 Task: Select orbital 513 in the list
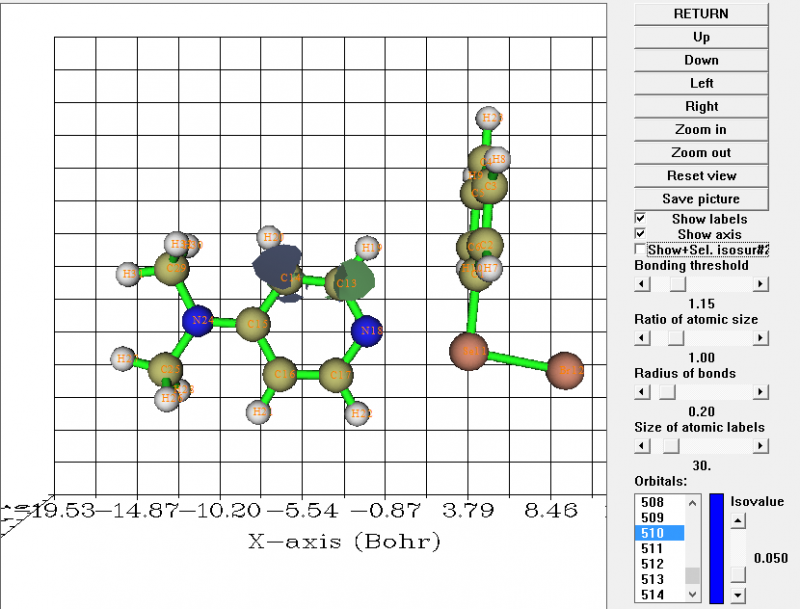pos(659,579)
